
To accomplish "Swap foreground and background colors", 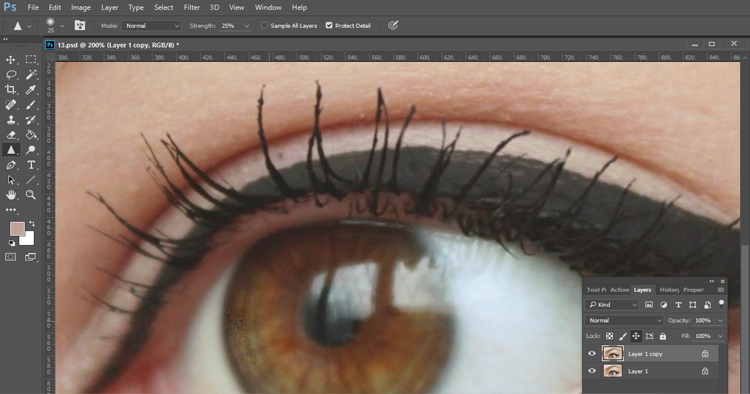I will click(32, 223).
